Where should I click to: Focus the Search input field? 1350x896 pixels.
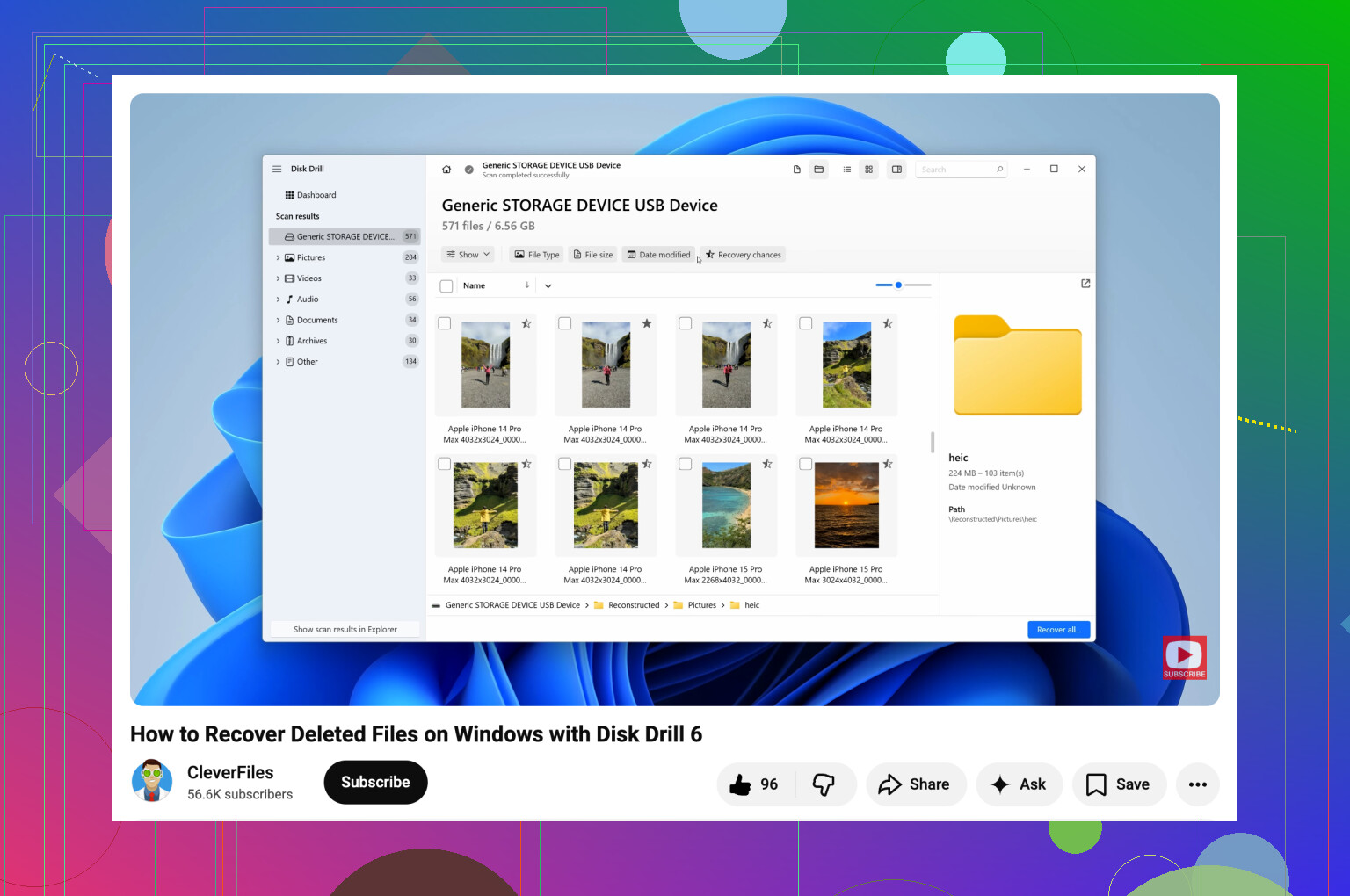coord(962,170)
